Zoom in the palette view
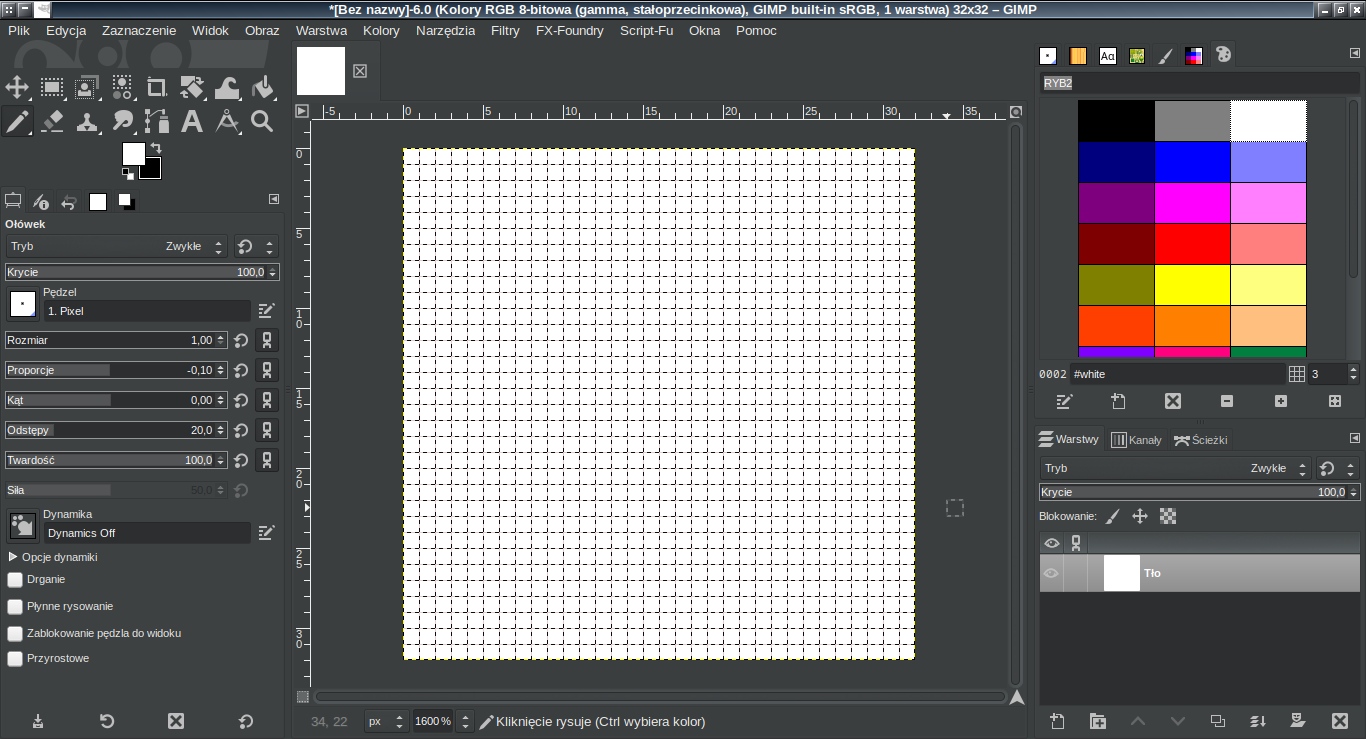 click(1281, 401)
